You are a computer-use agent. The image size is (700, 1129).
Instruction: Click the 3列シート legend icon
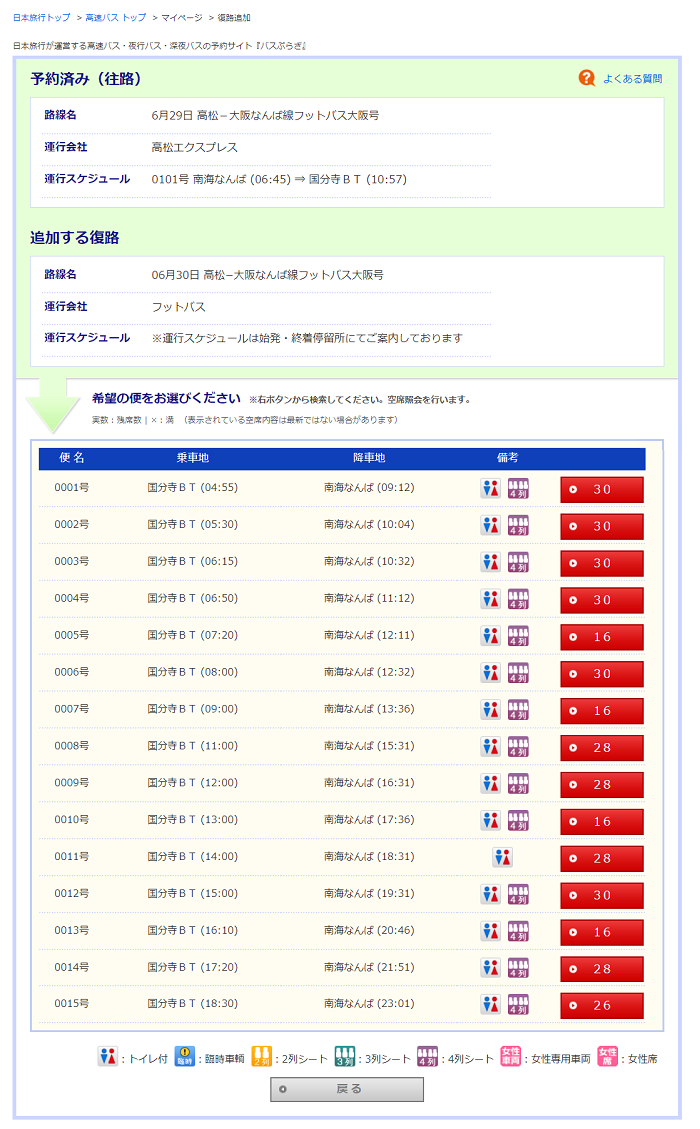pos(344,1056)
